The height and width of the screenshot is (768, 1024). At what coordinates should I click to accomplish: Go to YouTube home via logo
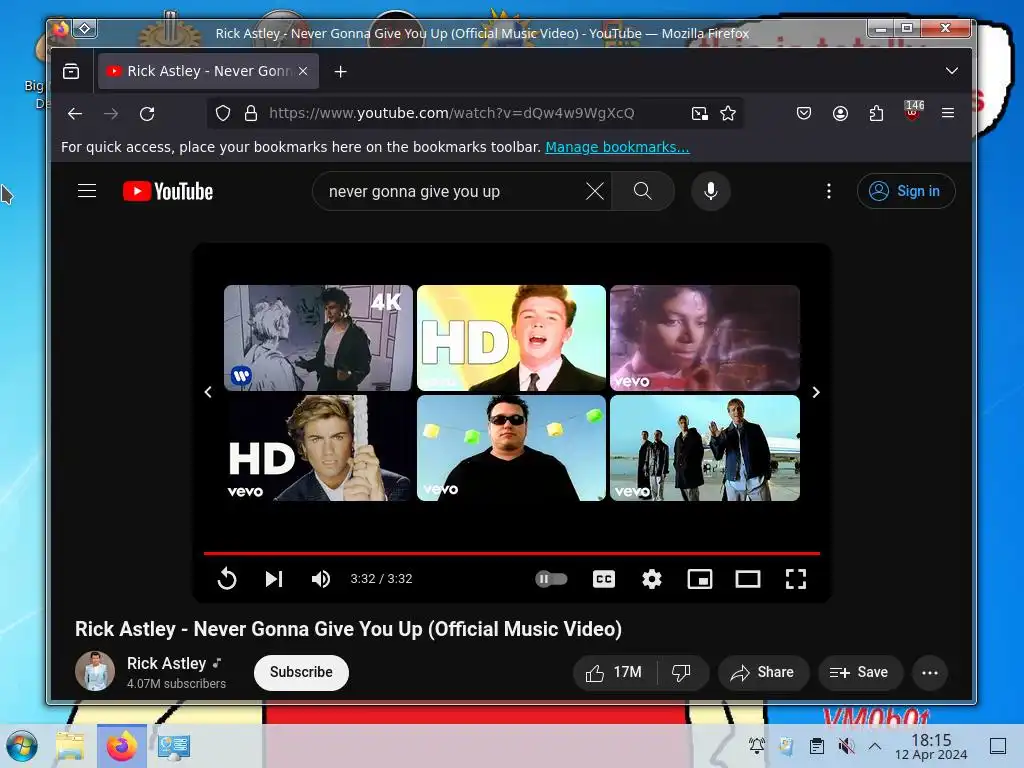point(168,191)
